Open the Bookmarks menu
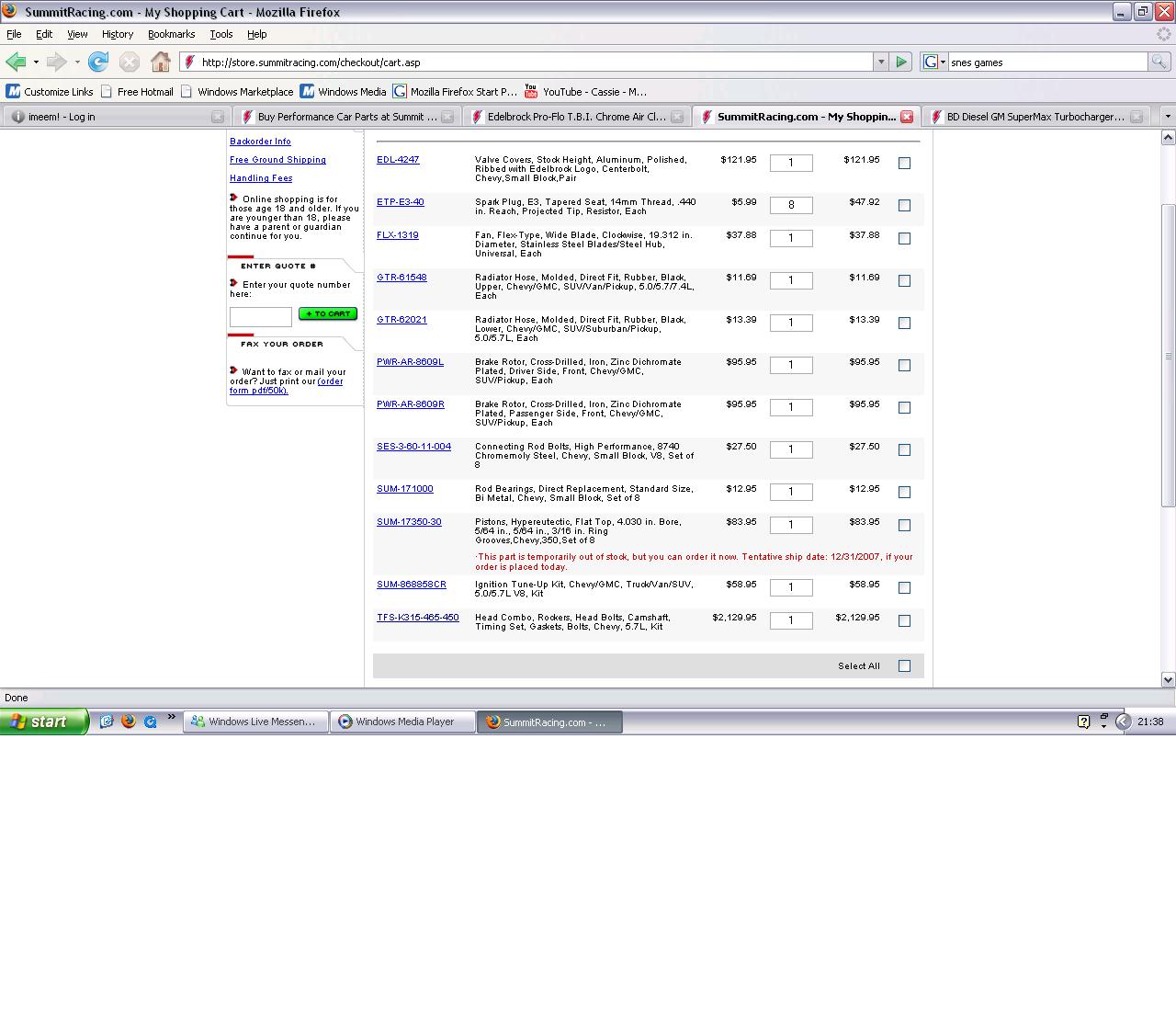This screenshot has width=1176, height=1034. click(171, 34)
